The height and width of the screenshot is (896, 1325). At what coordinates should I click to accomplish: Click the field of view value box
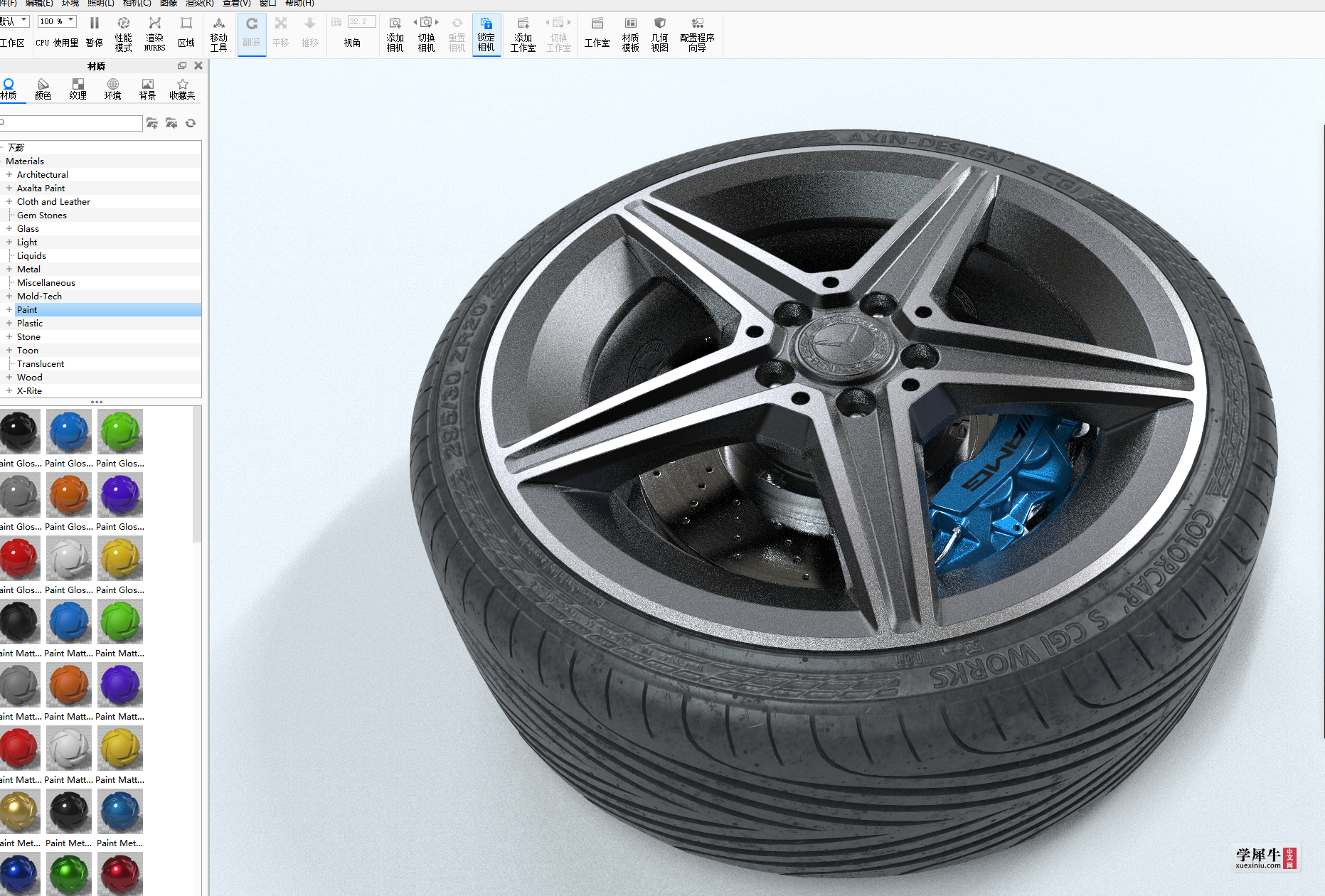tap(361, 22)
